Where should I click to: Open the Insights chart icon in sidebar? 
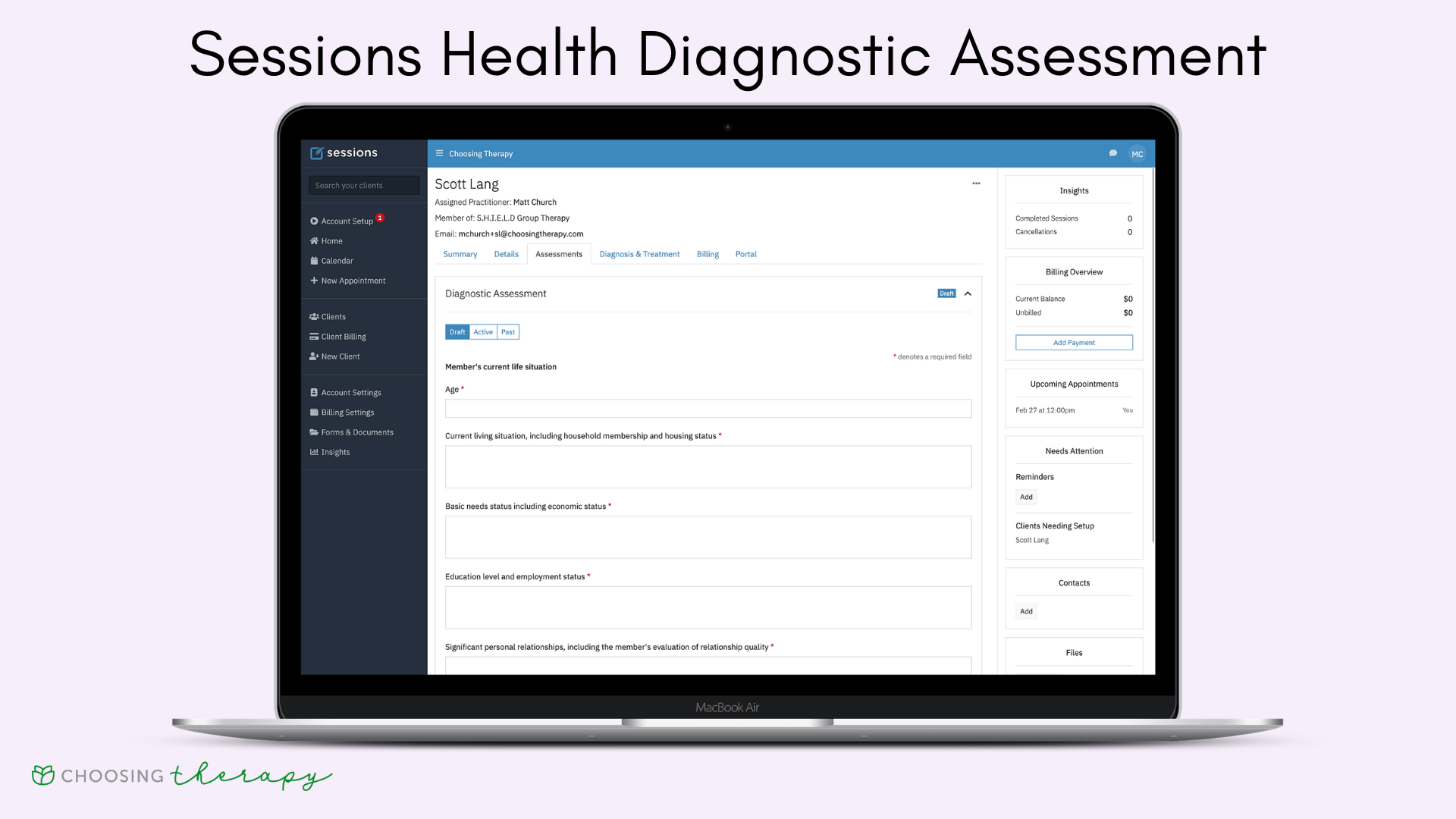(314, 452)
